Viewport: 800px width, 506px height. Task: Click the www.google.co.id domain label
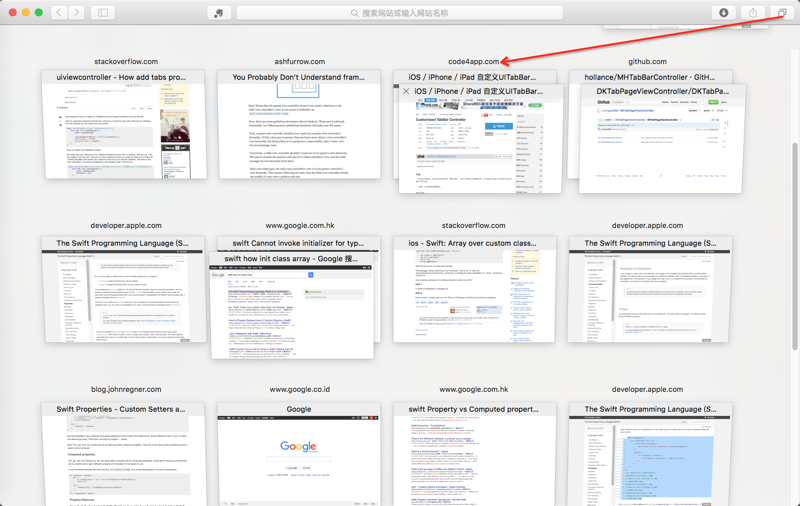pyautogui.click(x=300, y=389)
